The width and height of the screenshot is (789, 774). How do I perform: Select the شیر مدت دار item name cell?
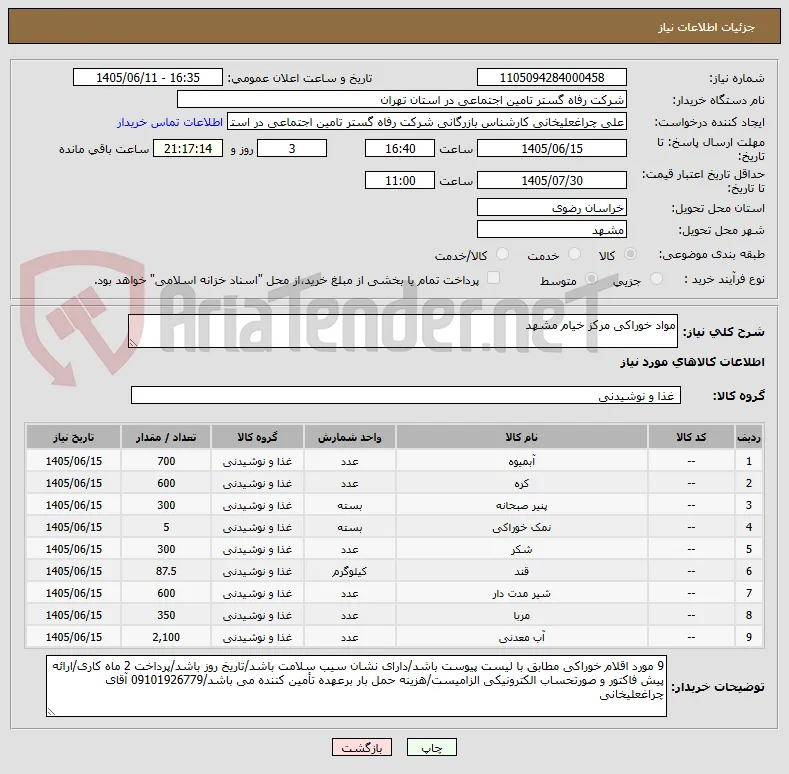pyautogui.click(x=521, y=593)
